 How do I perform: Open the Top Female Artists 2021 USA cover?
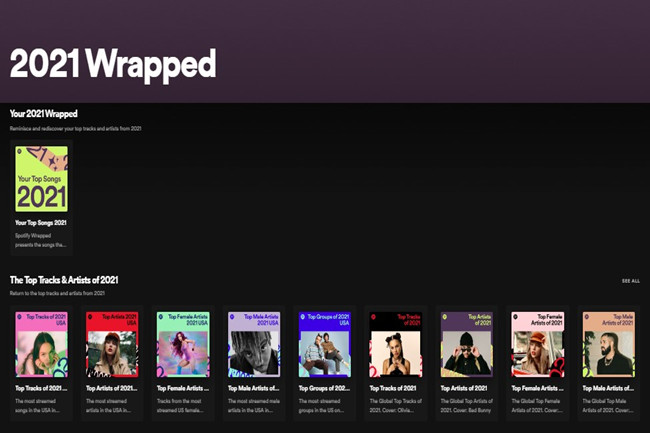coord(183,344)
